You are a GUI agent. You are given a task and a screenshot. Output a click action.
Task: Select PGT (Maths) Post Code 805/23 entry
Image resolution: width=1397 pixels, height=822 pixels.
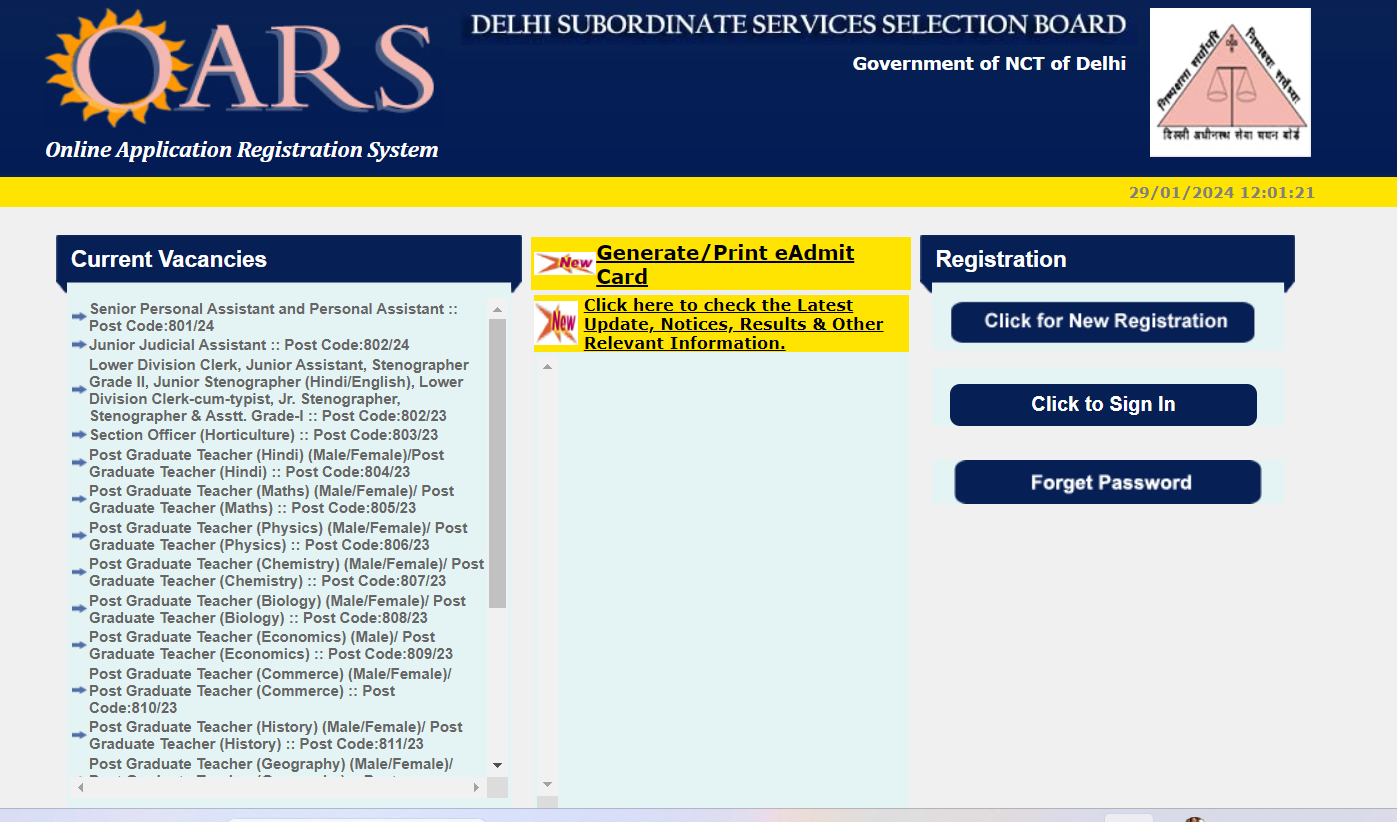pyautogui.click(x=272, y=499)
